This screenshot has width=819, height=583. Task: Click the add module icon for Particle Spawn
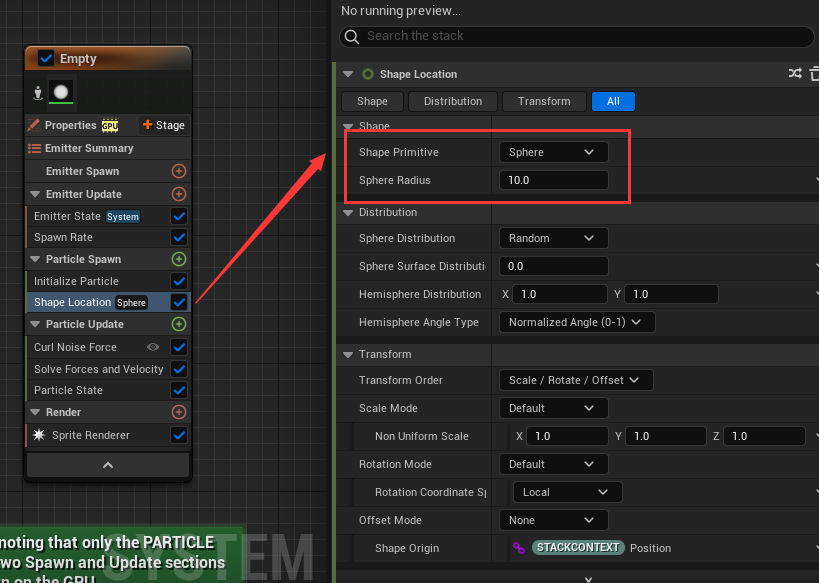pos(179,259)
